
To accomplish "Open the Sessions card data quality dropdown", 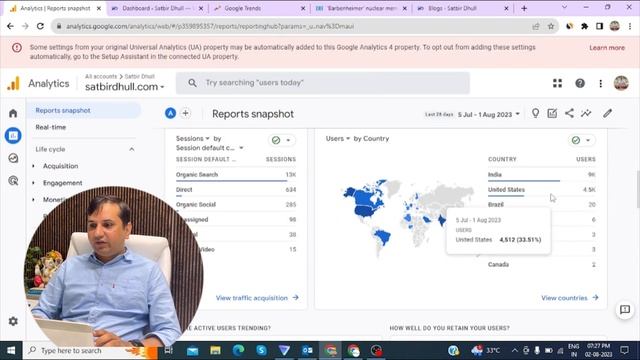I will [282, 140].
